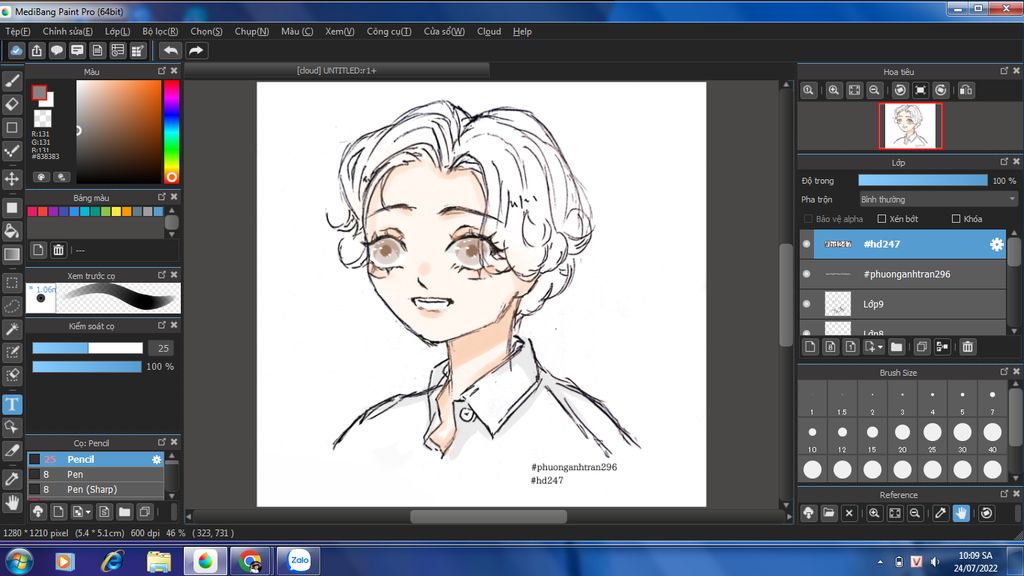Open Zalo from the taskbar
Viewport: 1024px width, 576px height.
(299, 560)
